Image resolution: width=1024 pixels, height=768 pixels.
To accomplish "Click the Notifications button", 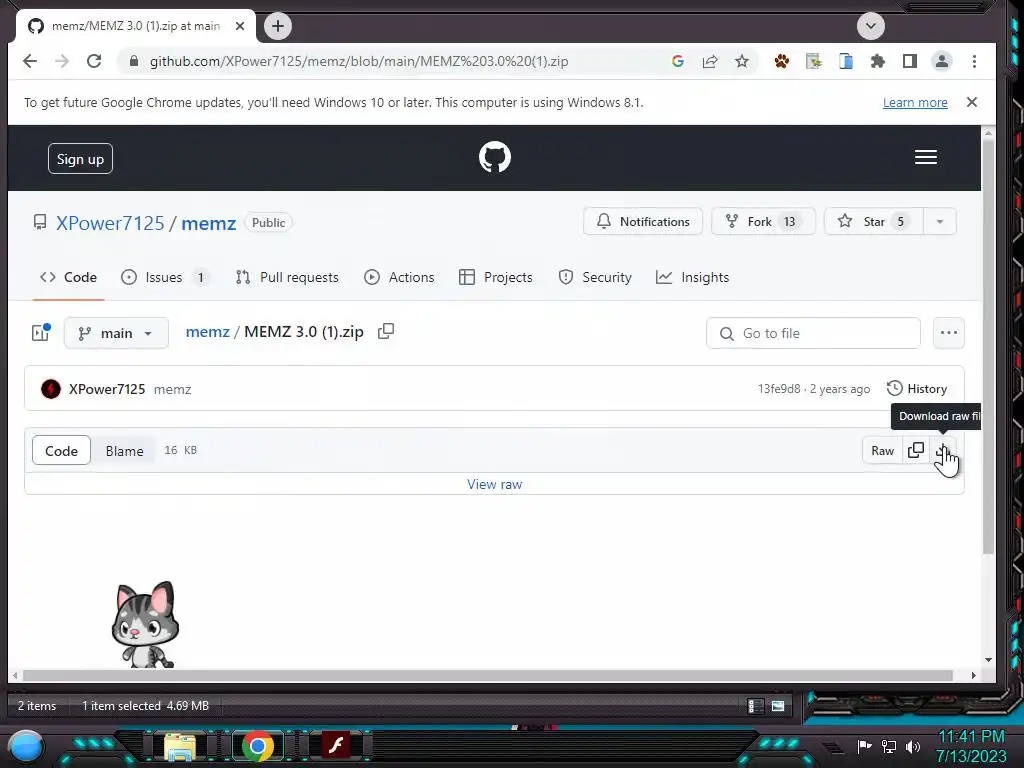I will click(x=643, y=221).
